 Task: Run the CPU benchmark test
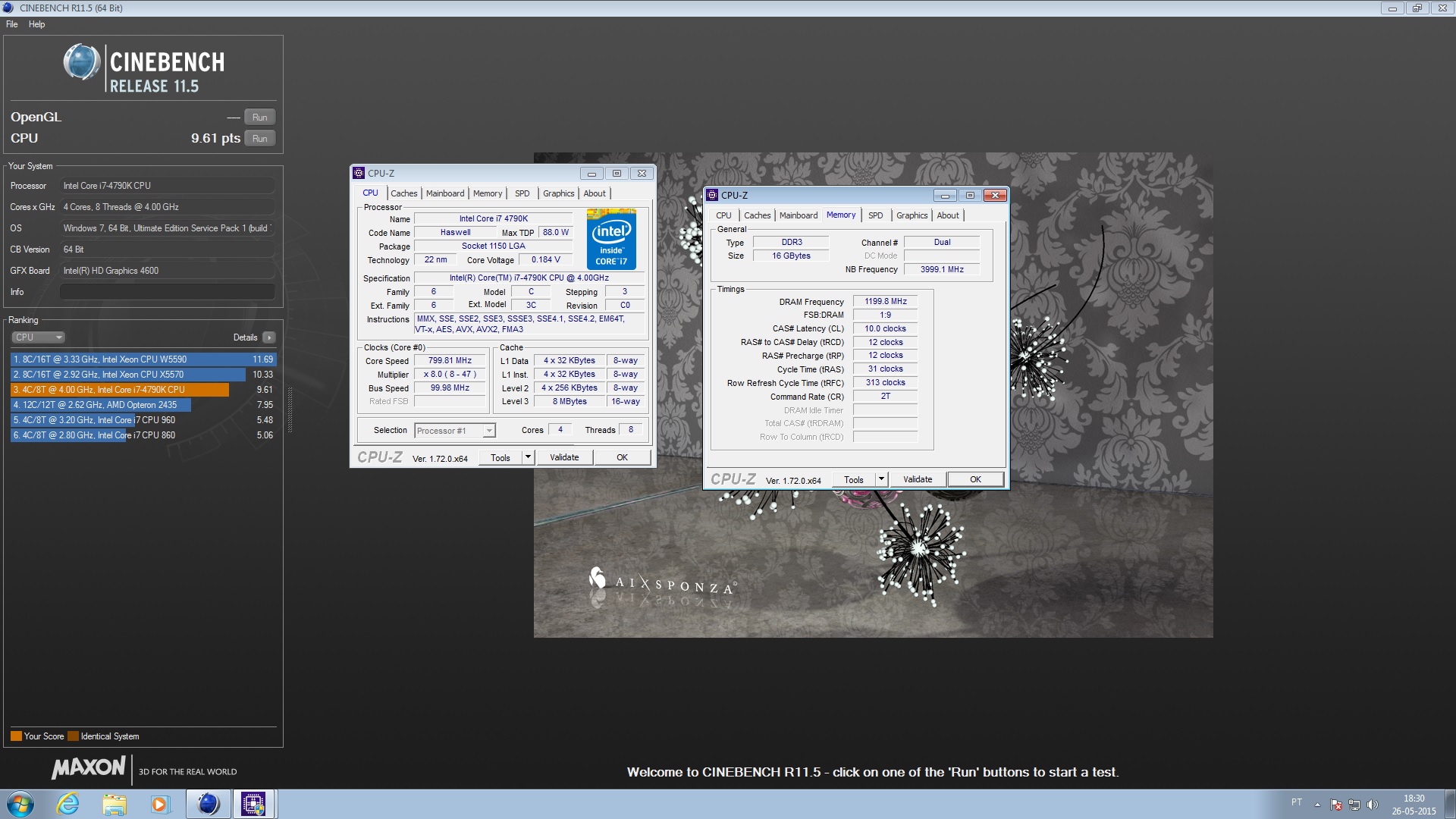tap(259, 139)
